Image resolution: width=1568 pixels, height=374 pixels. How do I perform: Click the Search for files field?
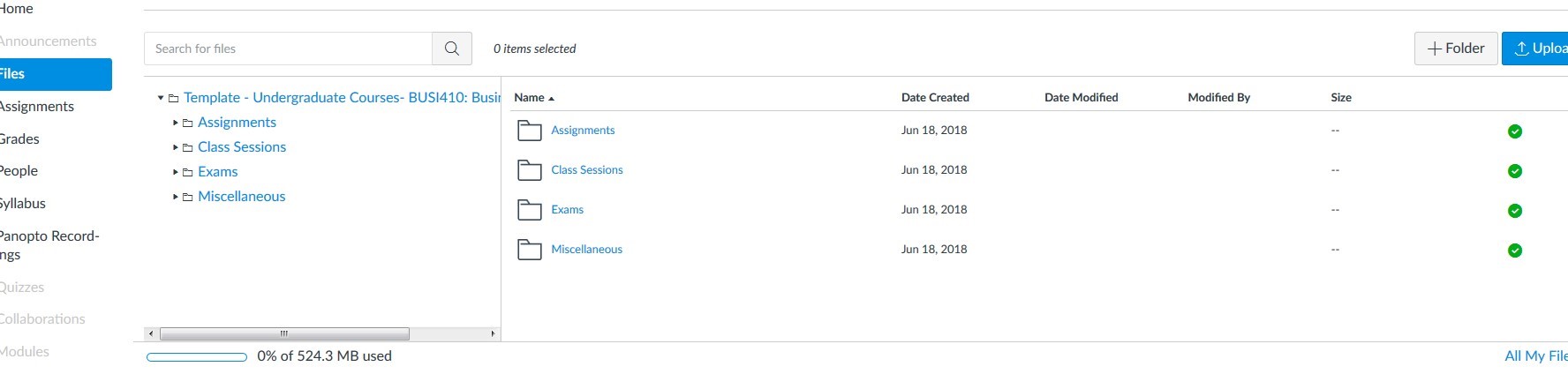tap(288, 49)
